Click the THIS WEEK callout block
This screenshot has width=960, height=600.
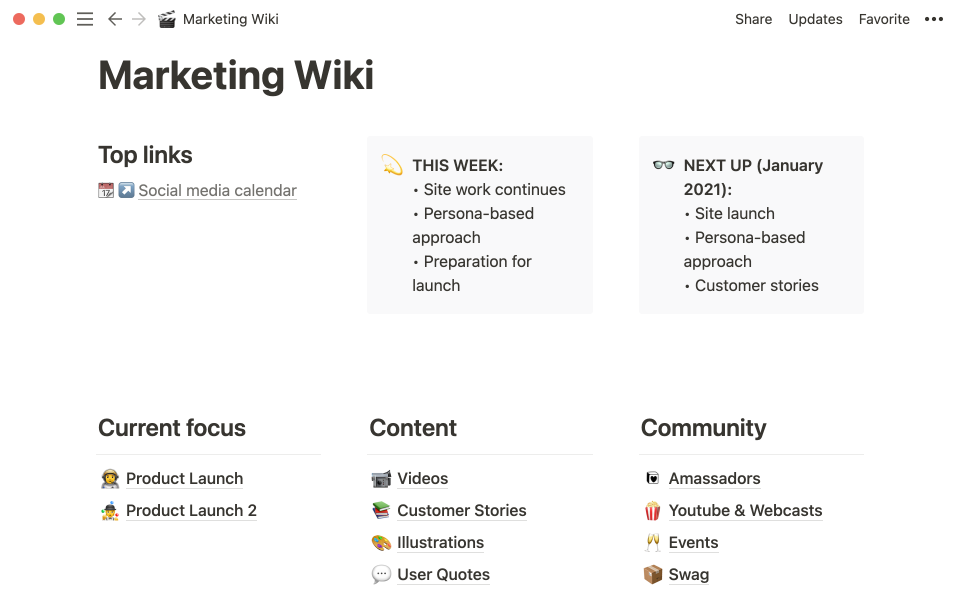[480, 225]
